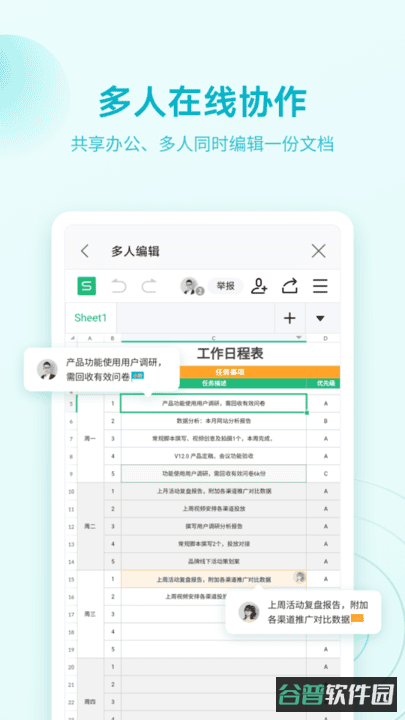Go back using the left chevron arrow
The height and width of the screenshot is (720, 405).
coord(84,251)
